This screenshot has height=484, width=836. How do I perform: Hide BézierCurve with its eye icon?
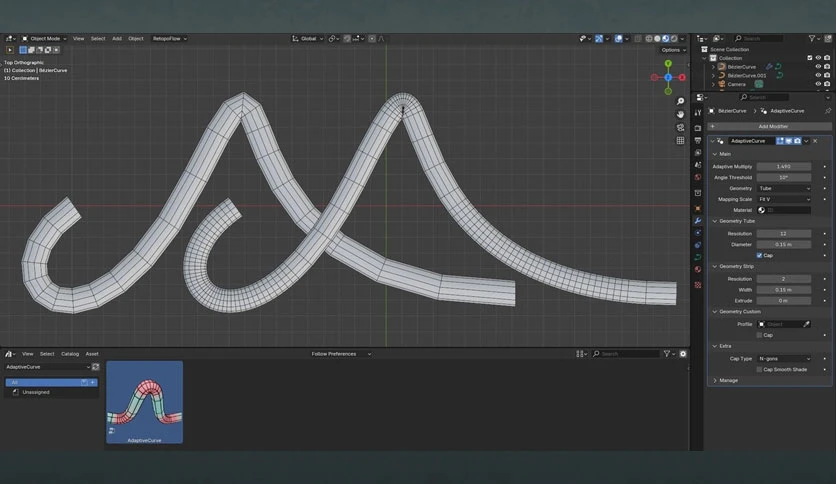tap(818, 67)
